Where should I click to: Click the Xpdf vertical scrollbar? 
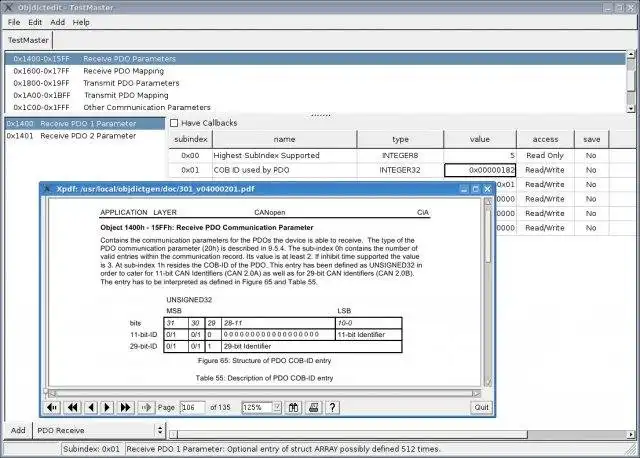[488, 293]
